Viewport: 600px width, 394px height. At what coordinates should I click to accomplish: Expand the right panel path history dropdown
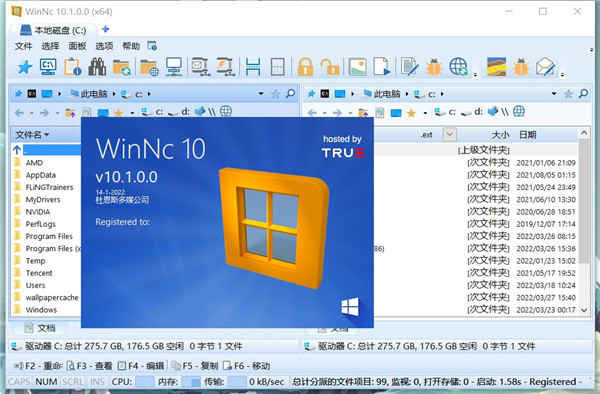point(554,93)
